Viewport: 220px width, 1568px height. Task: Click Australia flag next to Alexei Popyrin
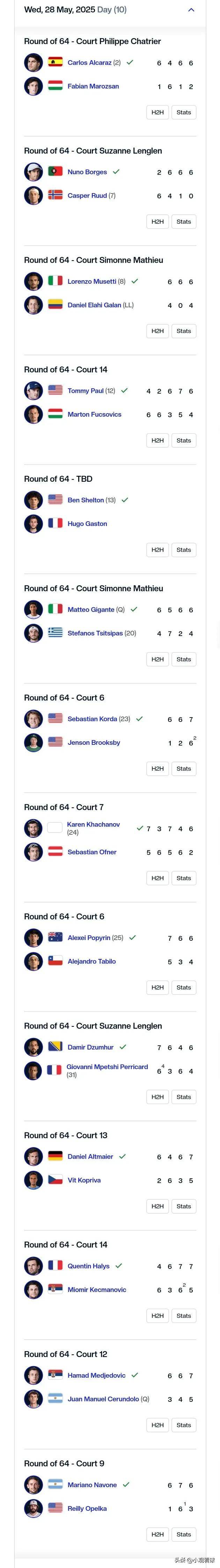55,937
